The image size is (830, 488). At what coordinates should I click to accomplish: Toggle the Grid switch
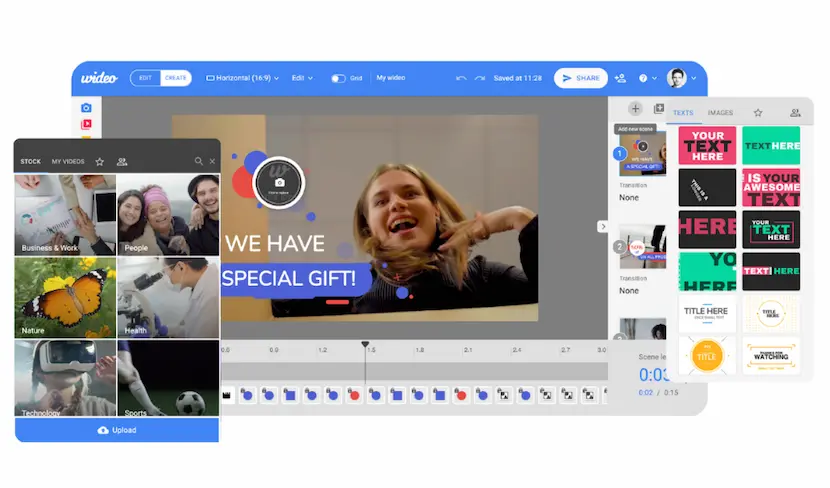tap(338, 78)
